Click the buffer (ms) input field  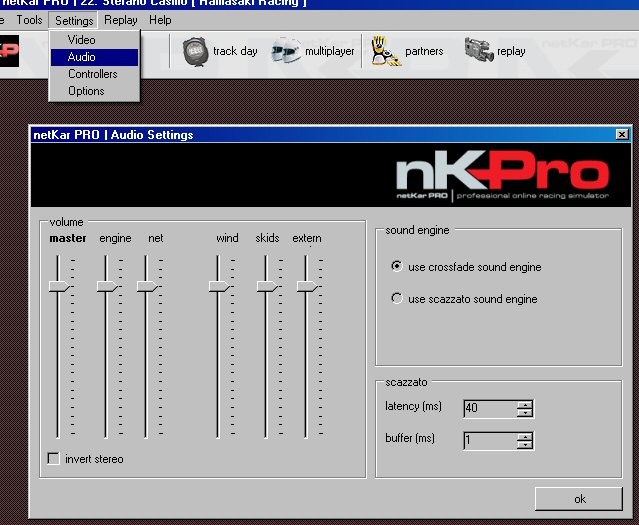[491, 441]
